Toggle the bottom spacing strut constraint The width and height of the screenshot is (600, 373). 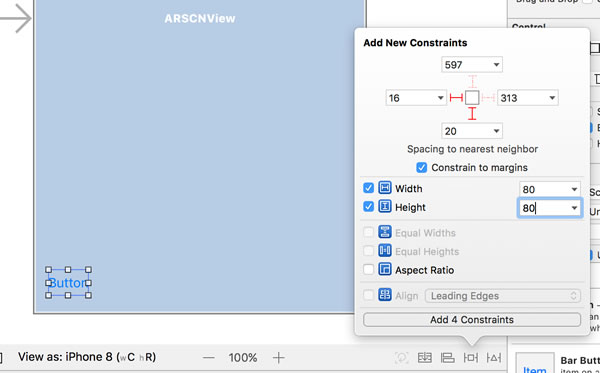[x=472, y=114]
